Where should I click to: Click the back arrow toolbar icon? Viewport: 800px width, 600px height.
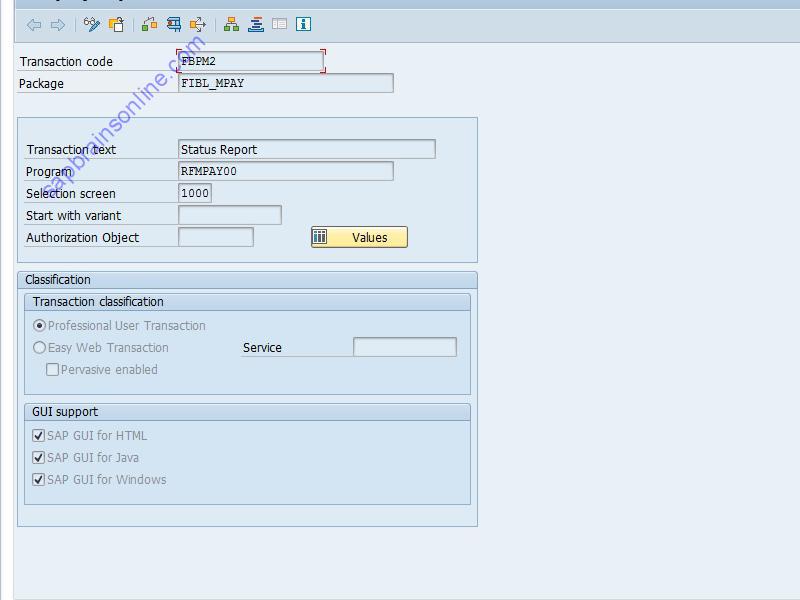(34, 24)
